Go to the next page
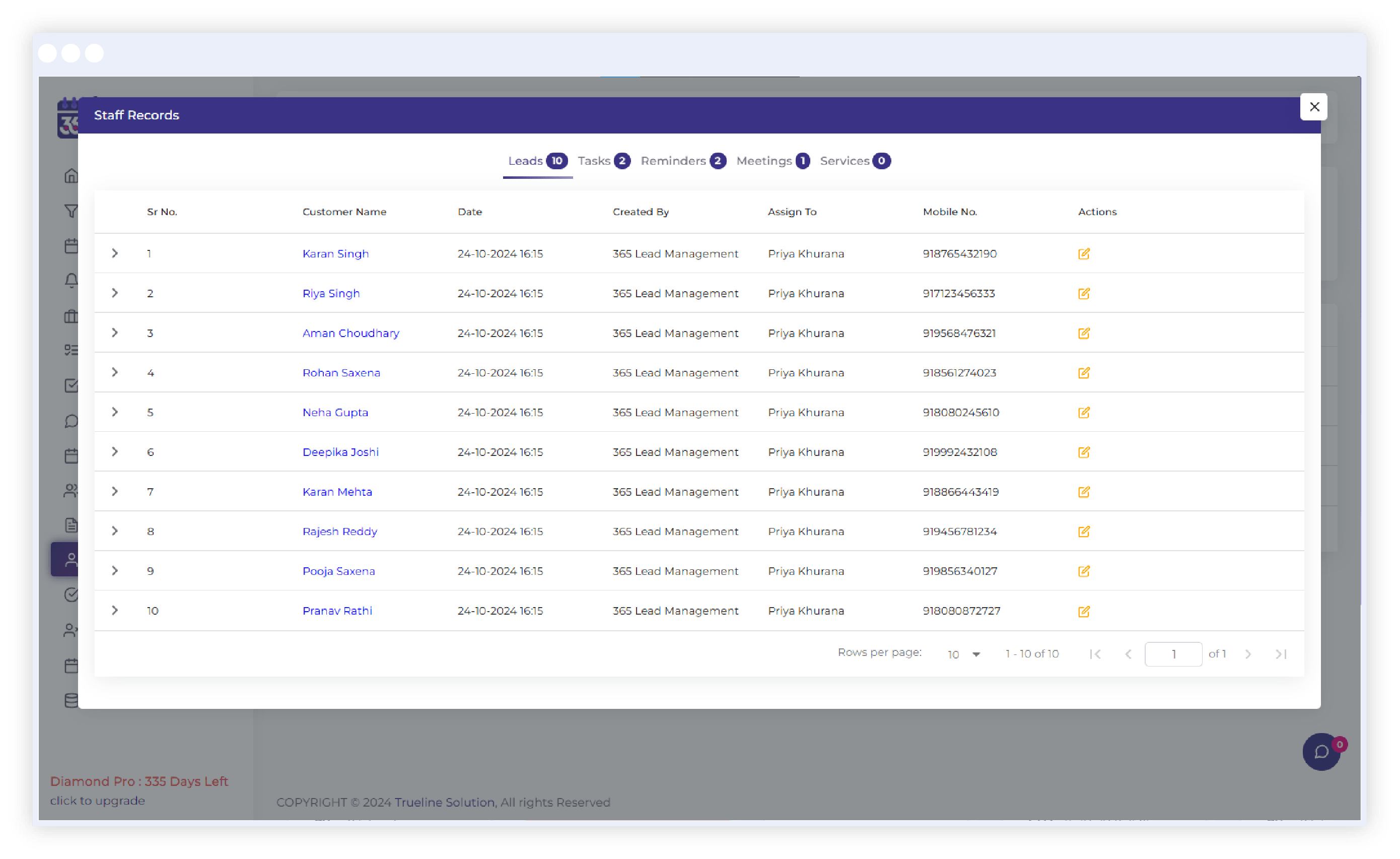This screenshot has width=1400, height=859. click(1248, 654)
